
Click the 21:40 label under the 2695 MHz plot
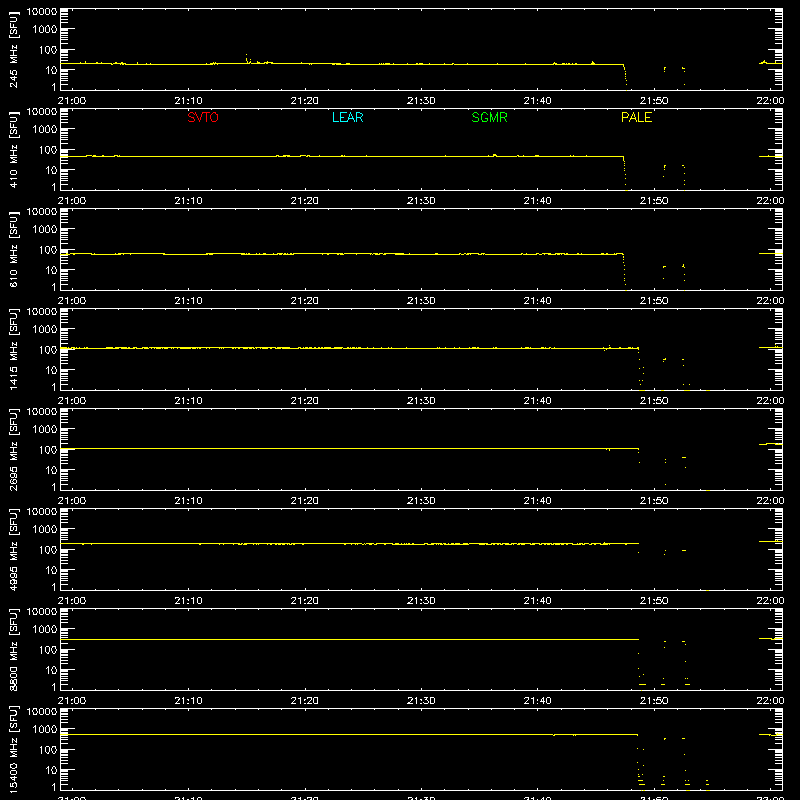tap(537, 501)
